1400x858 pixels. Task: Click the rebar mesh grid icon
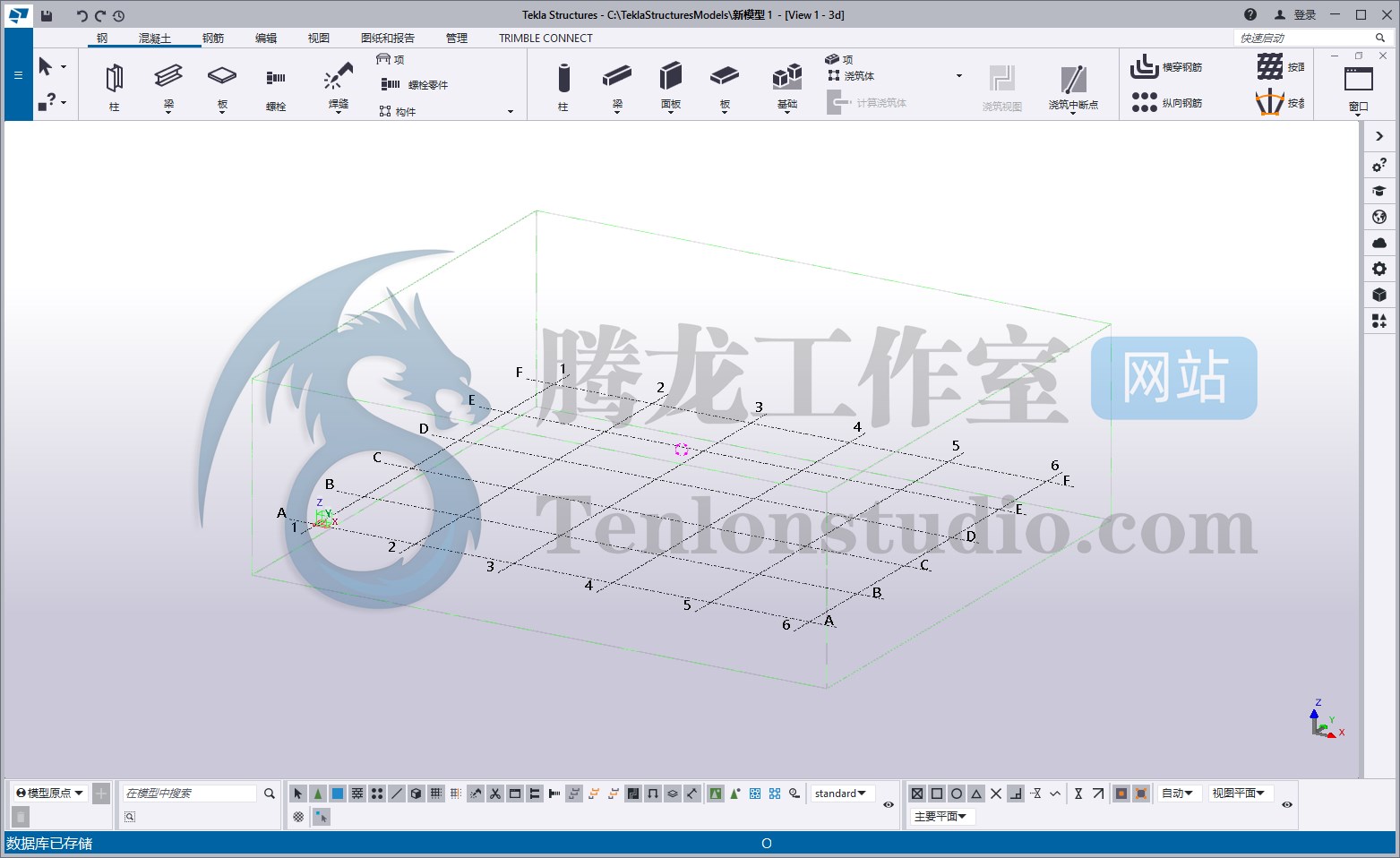(1270, 67)
